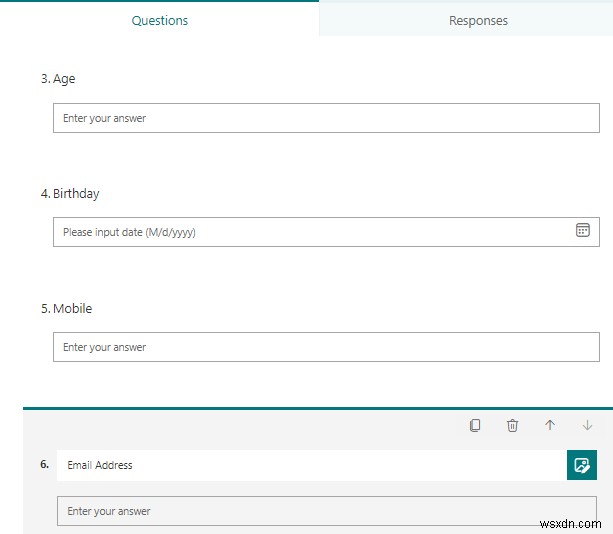The height and width of the screenshot is (534, 613).
Task: Move the Email Address question up
Action: point(549,425)
